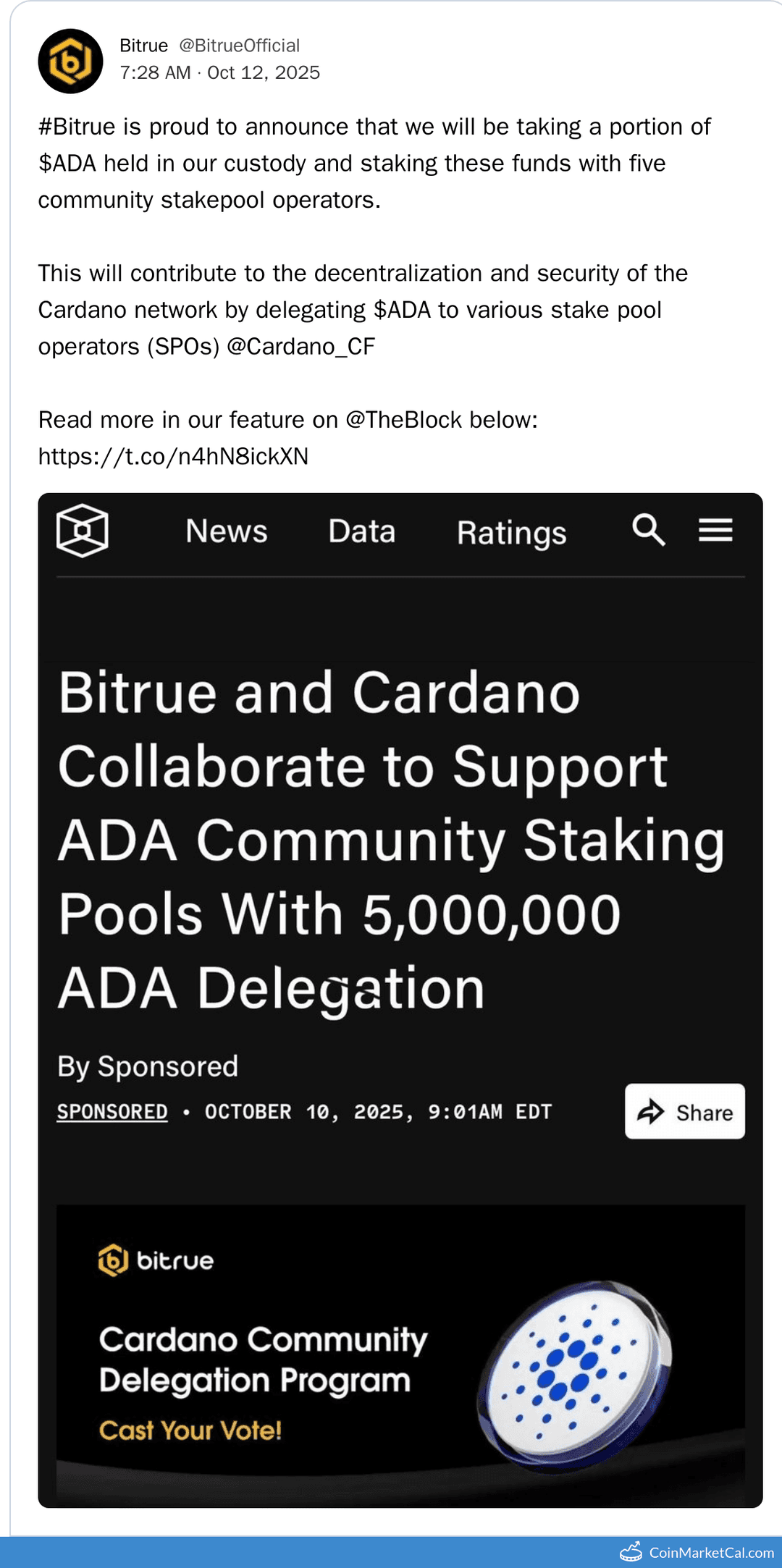The image size is (782, 1568).
Task: Open the search on The Block header
Action: pyautogui.click(x=650, y=531)
